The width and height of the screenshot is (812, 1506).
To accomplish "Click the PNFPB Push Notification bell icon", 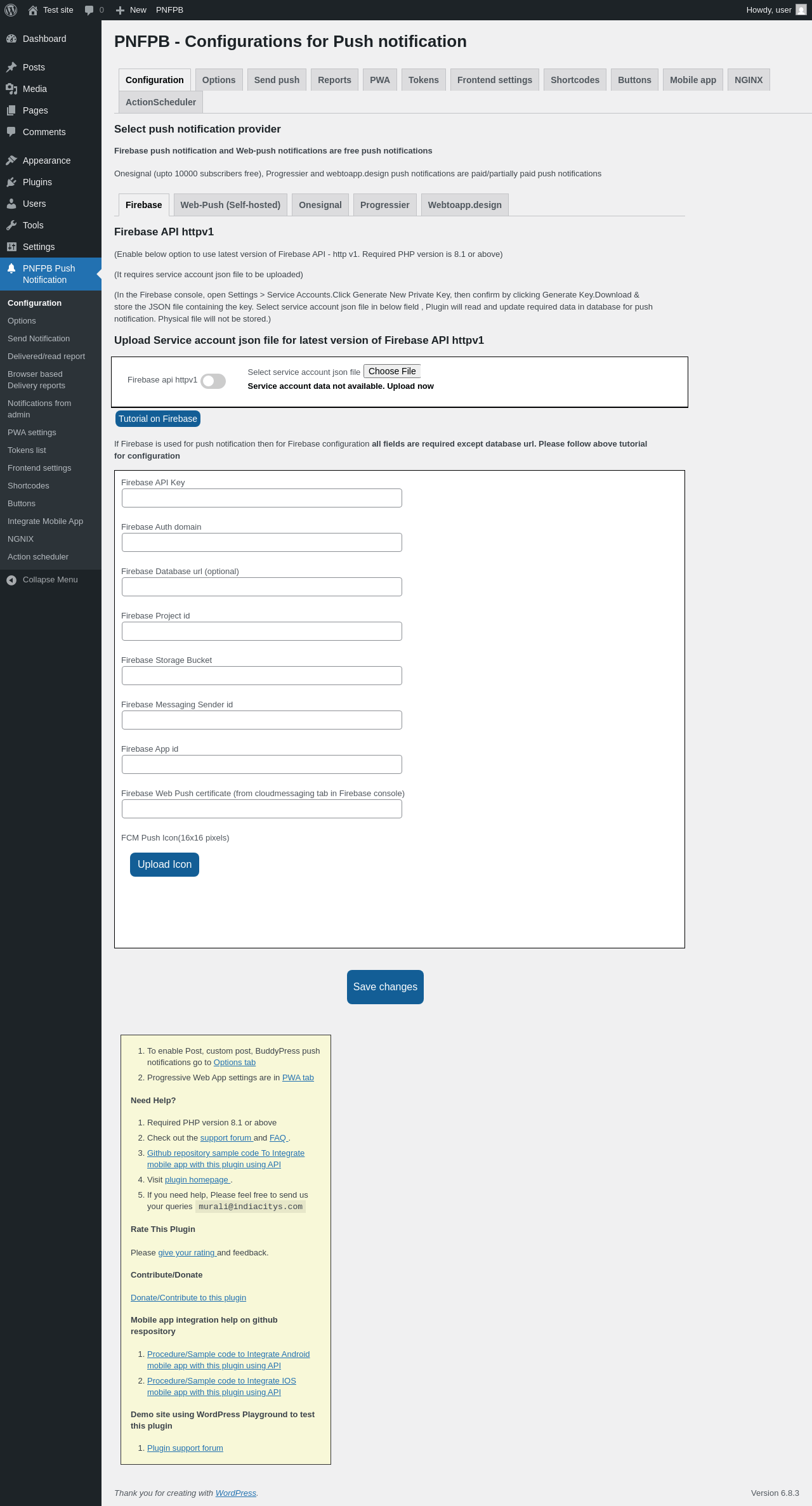I will (x=11, y=268).
